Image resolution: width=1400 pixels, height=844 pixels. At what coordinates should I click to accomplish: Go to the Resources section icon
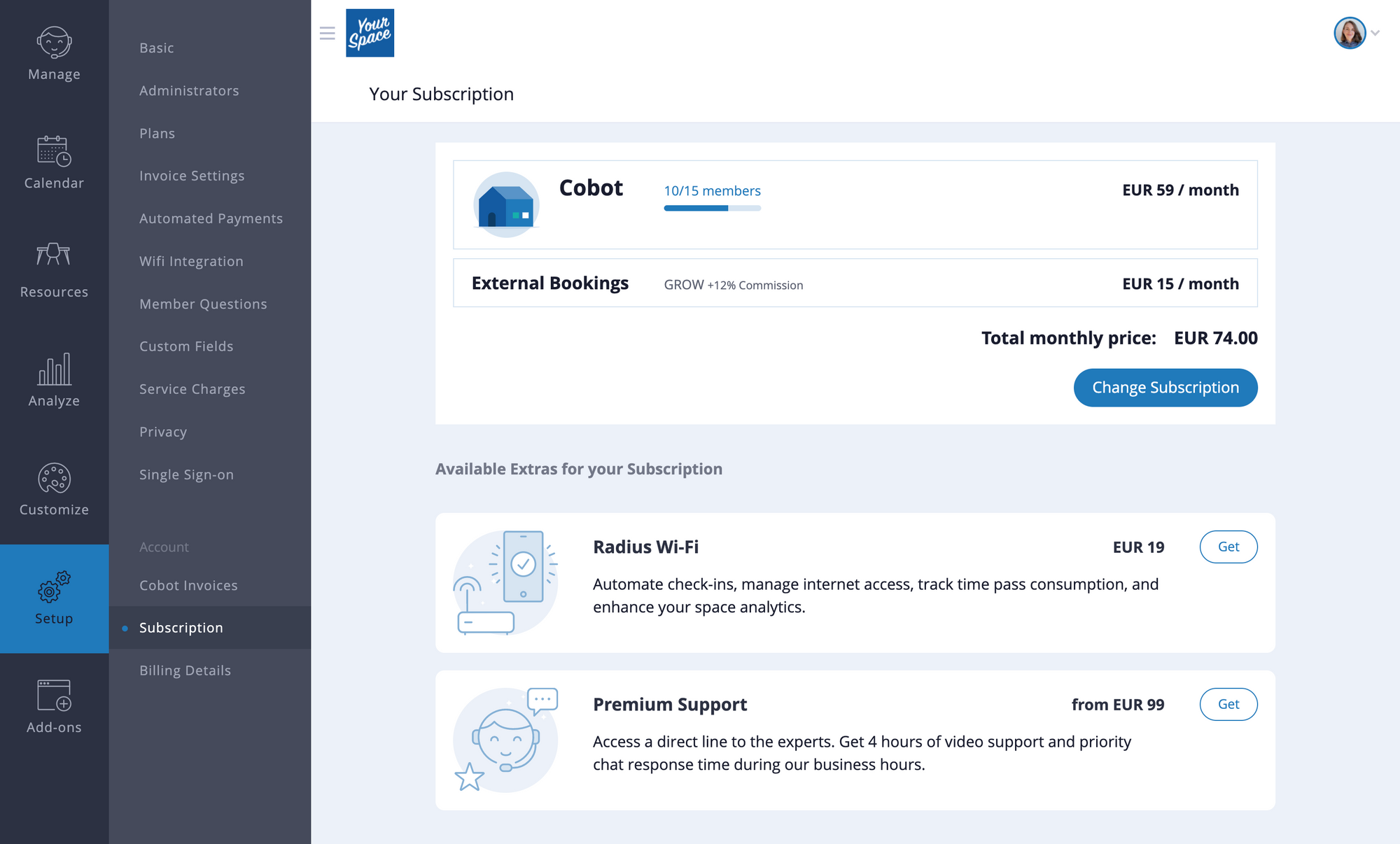pyautogui.click(x=54, y=254)
